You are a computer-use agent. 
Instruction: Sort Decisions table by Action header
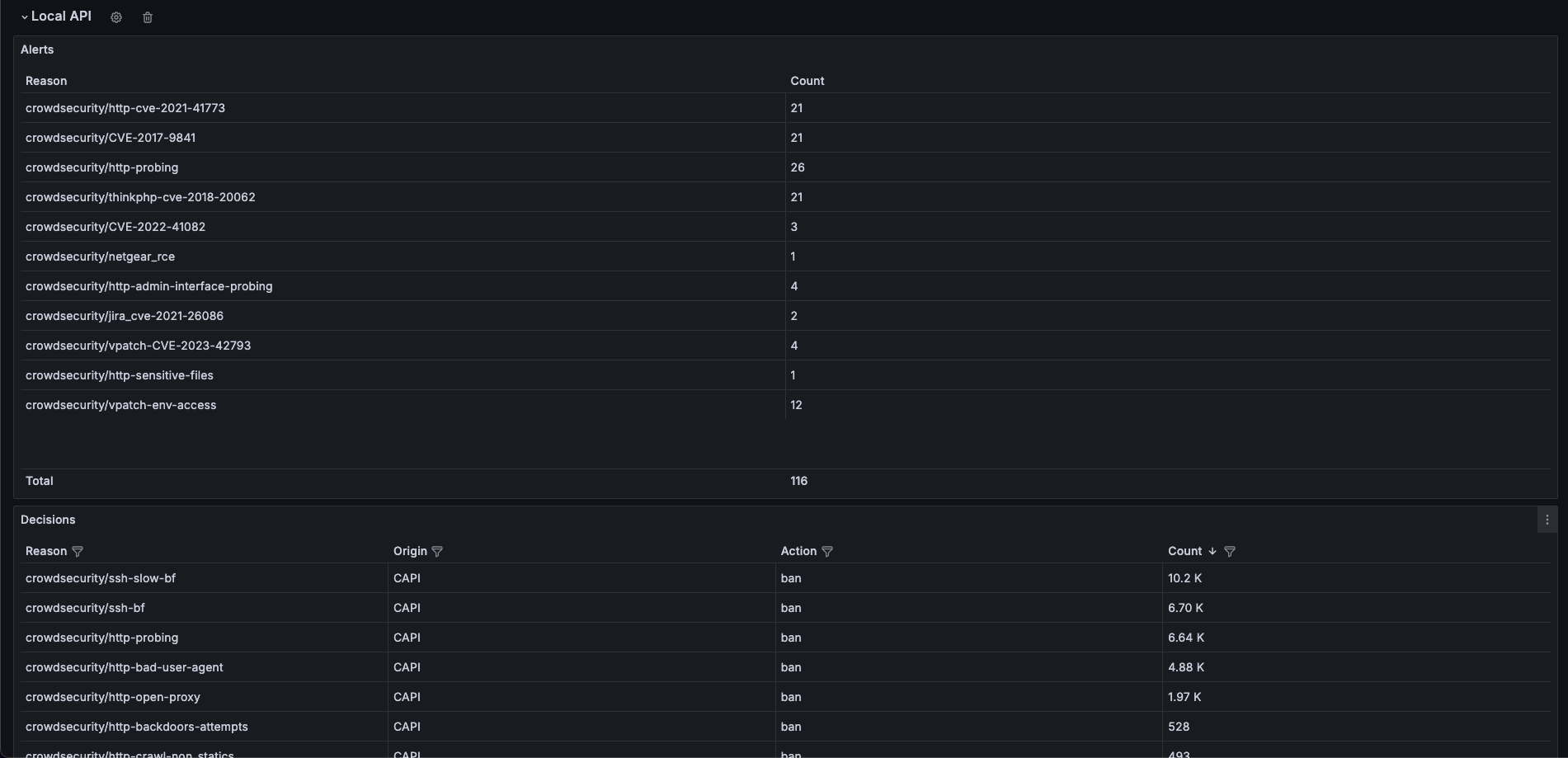tap(798, 551)
